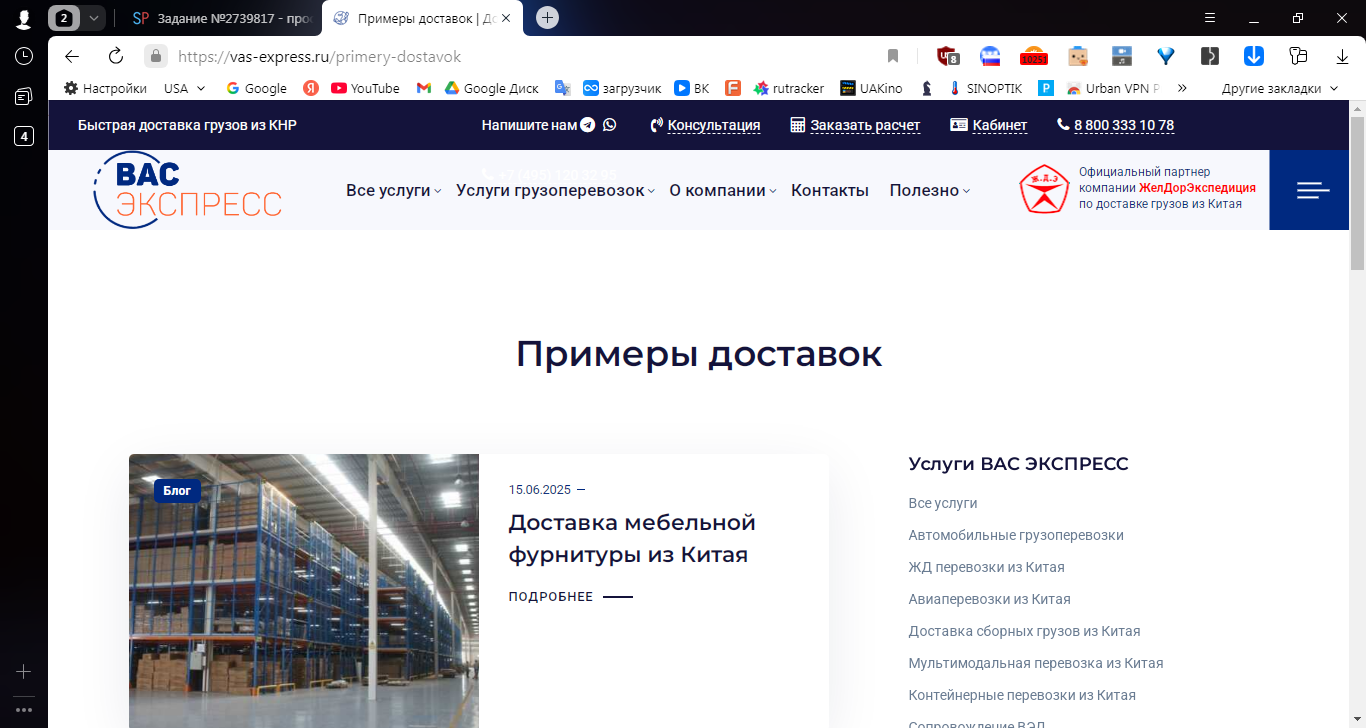Open the browser history clock in the sidebar

[24, 56]
